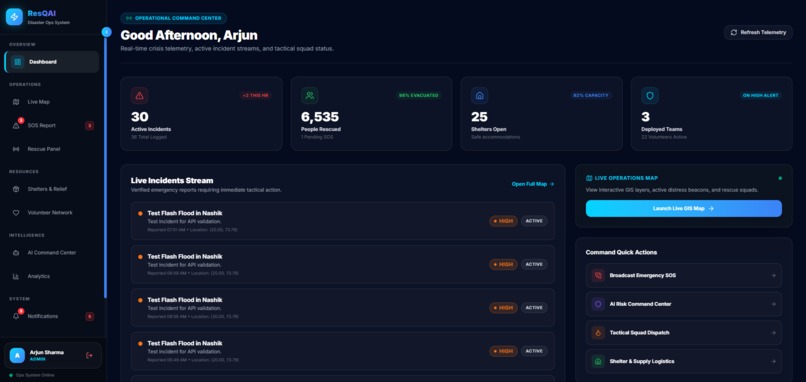Click the Notifications count badge 5

(x=89, y=316)
